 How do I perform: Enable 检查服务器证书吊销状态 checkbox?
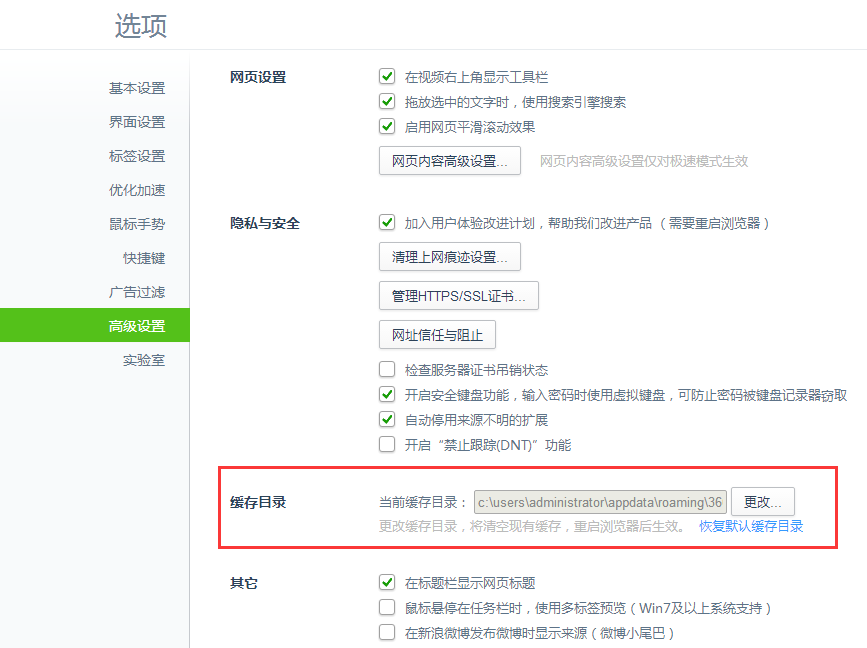click(387, 370)
